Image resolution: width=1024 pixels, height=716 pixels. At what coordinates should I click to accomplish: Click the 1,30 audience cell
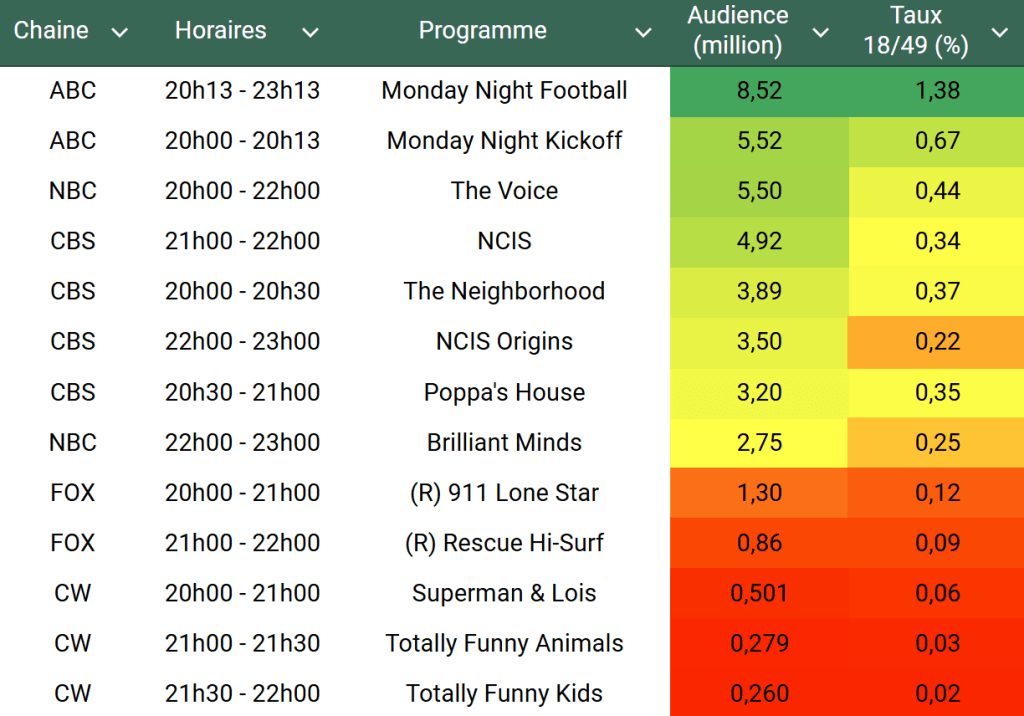759,492
